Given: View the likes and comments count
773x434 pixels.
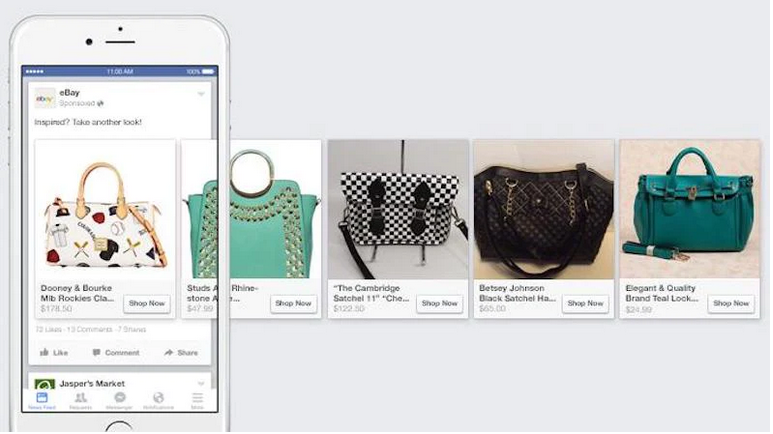Looking at the screenshot, I should [x=91, y=329].
